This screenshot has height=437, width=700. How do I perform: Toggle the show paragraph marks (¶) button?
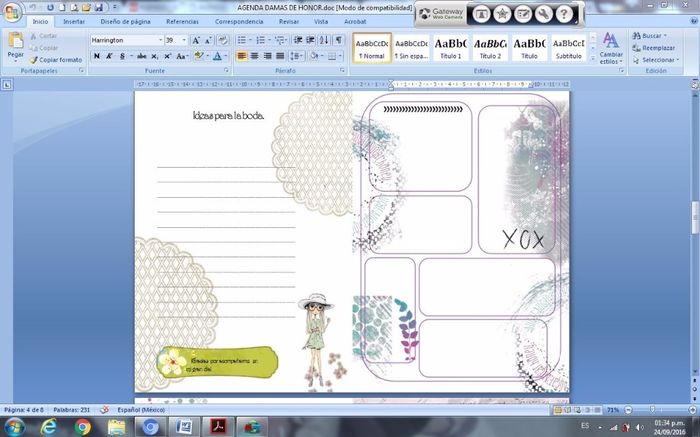click(x=339, y=40)
